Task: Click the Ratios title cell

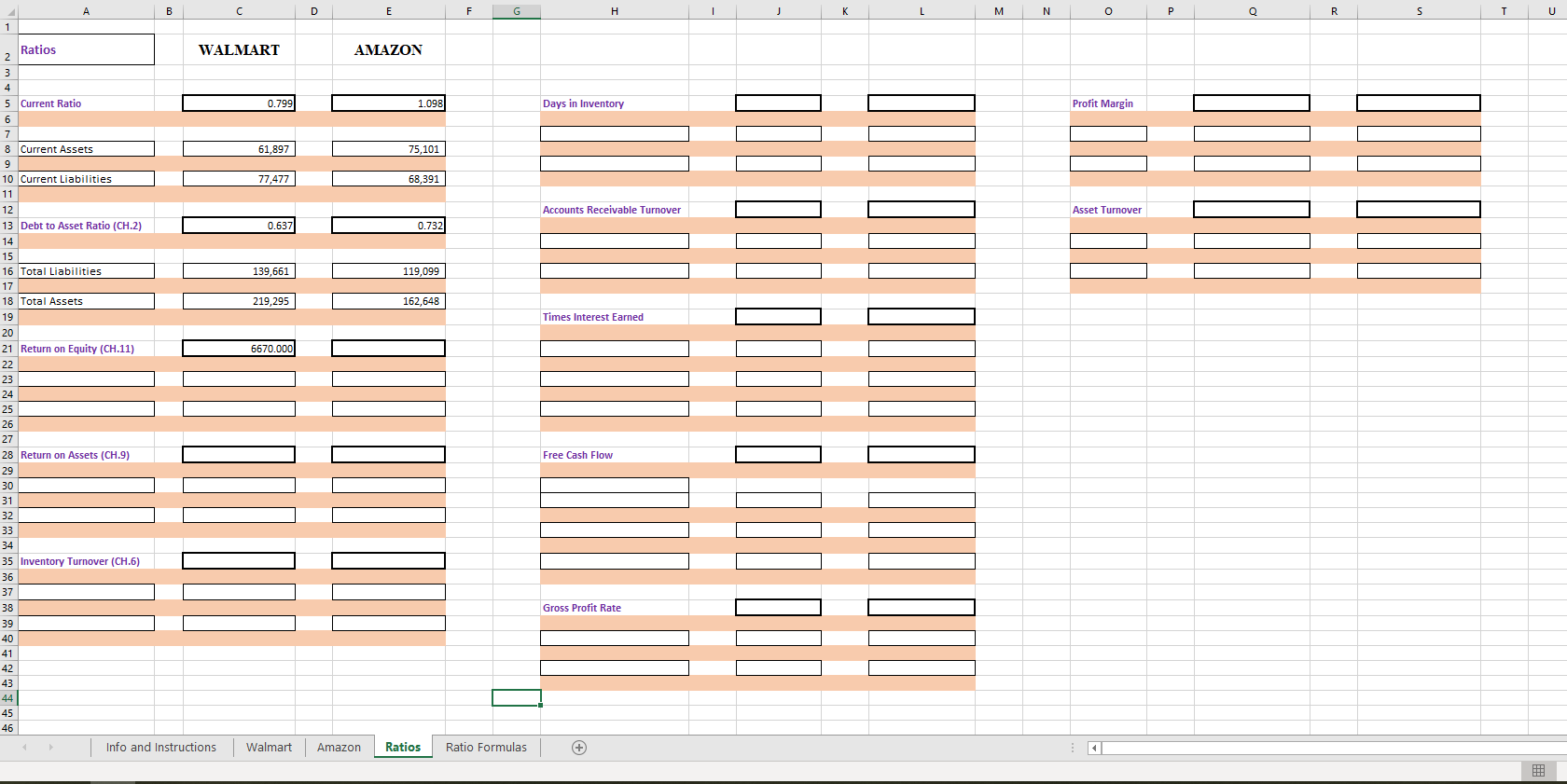Action: (86, 49)
